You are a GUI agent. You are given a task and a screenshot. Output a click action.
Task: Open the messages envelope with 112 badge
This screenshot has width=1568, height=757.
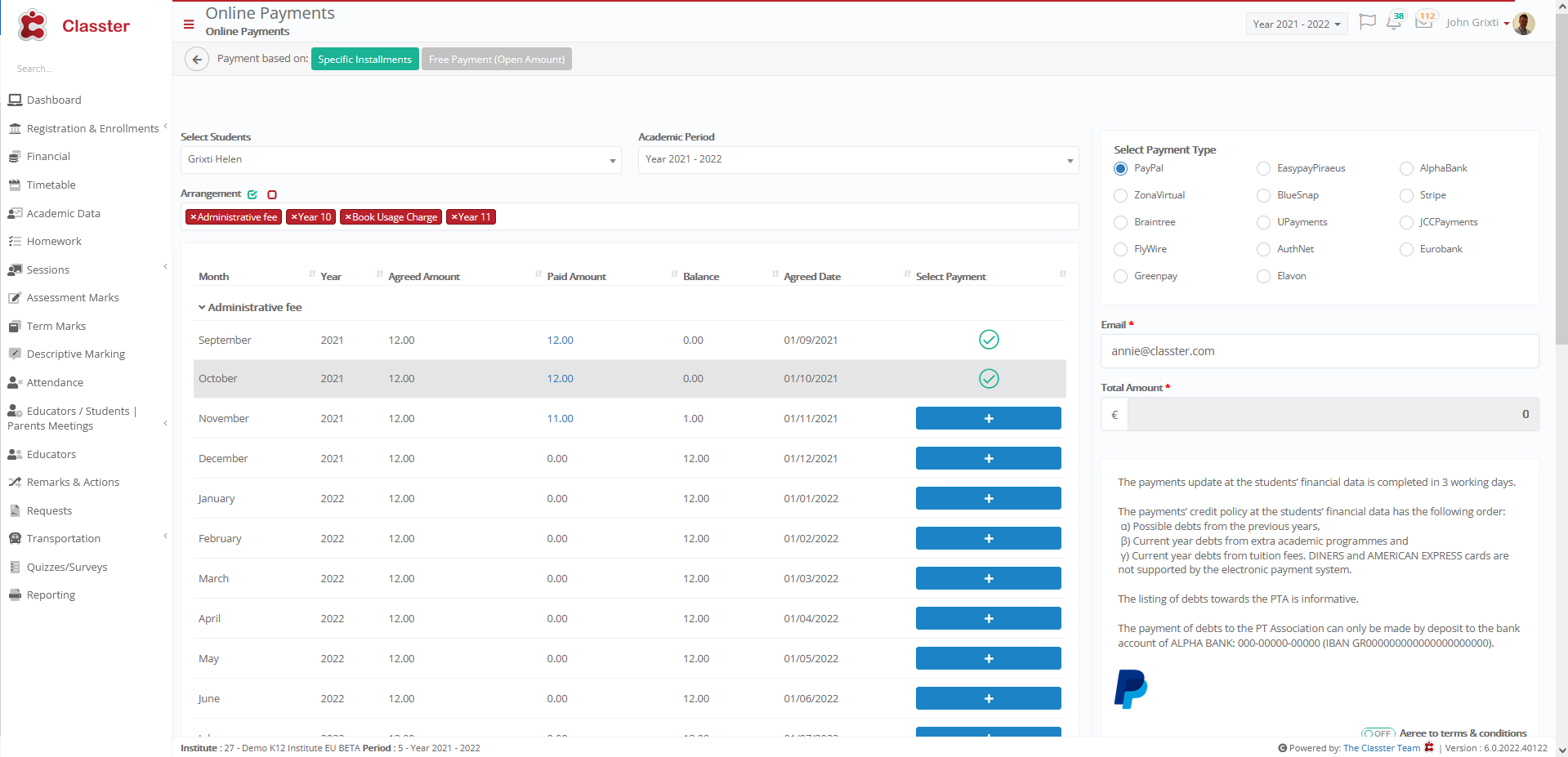[x=1425, y=20]
